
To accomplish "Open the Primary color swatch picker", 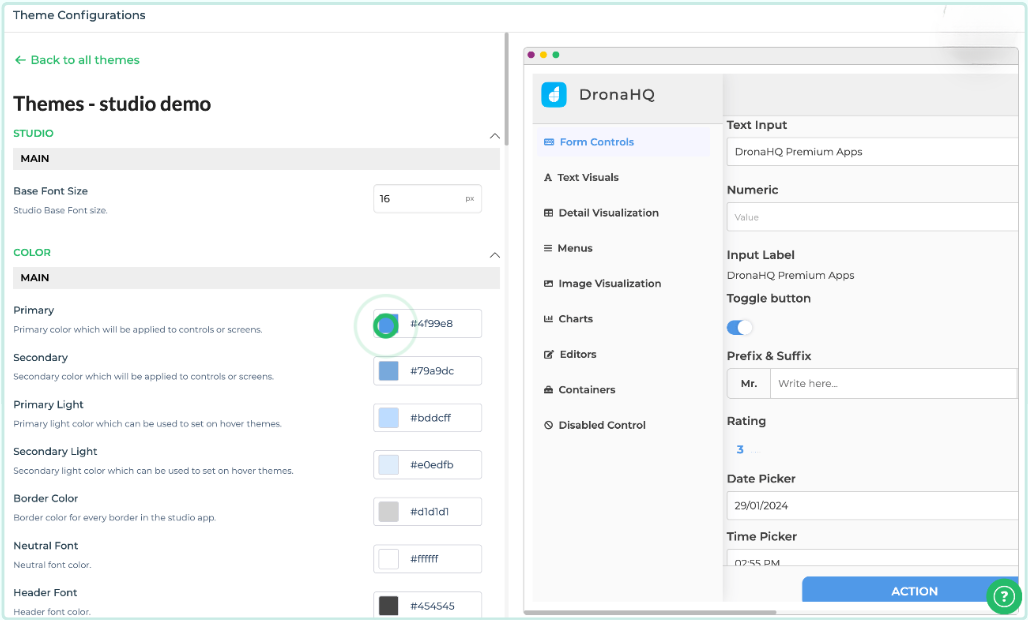I will coord(388,323).
